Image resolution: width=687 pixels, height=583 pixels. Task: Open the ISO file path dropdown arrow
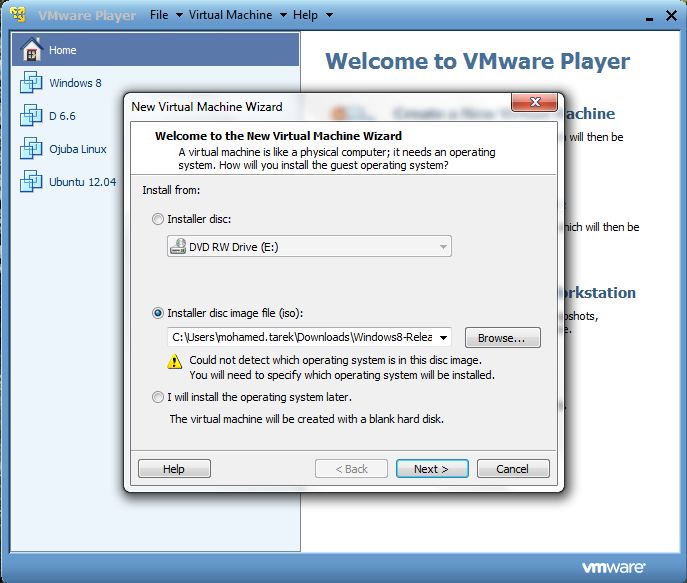[x=443, y=337]
